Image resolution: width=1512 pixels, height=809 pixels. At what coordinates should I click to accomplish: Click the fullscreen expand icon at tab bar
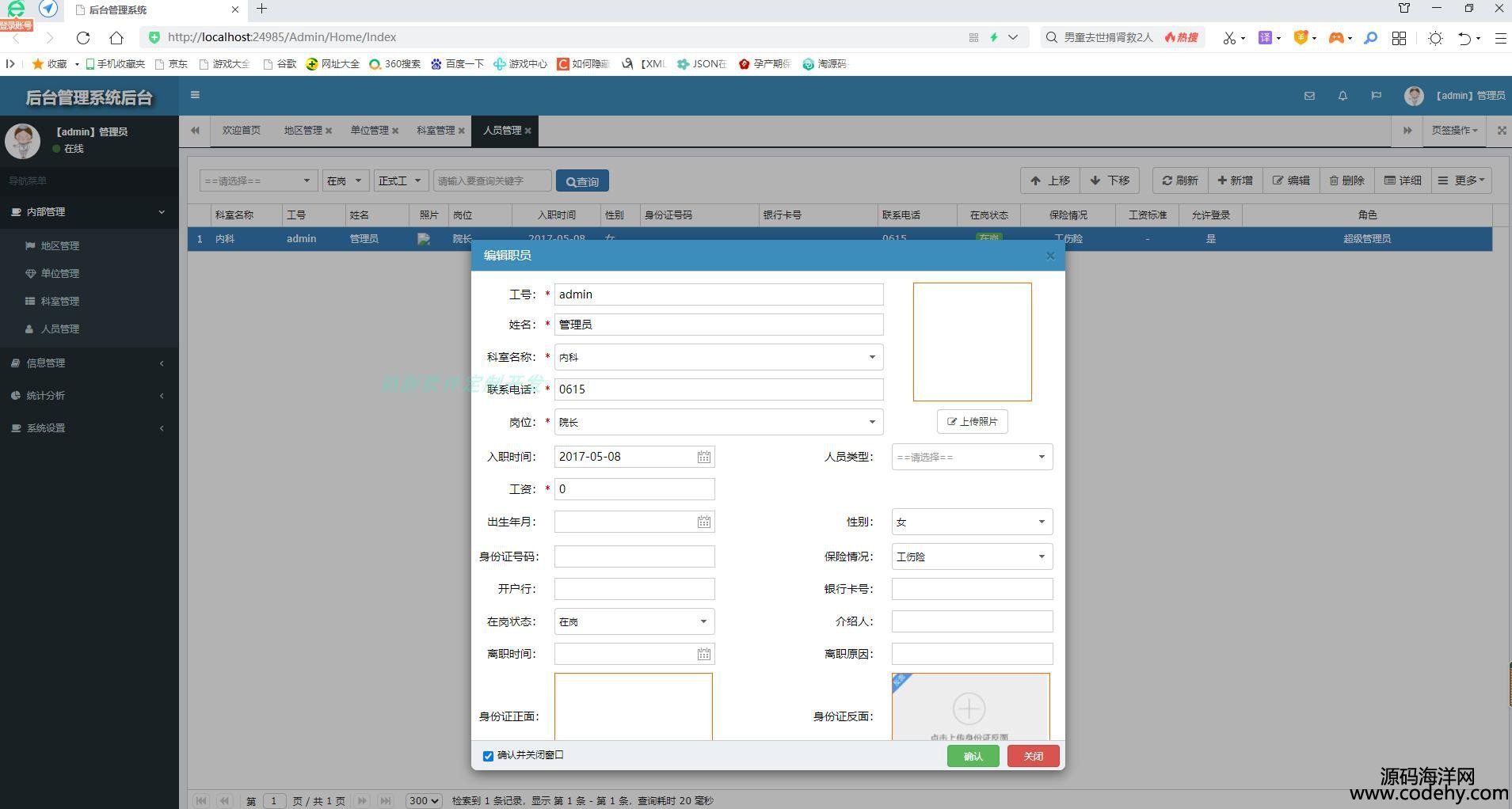[x=1501, y=131]
